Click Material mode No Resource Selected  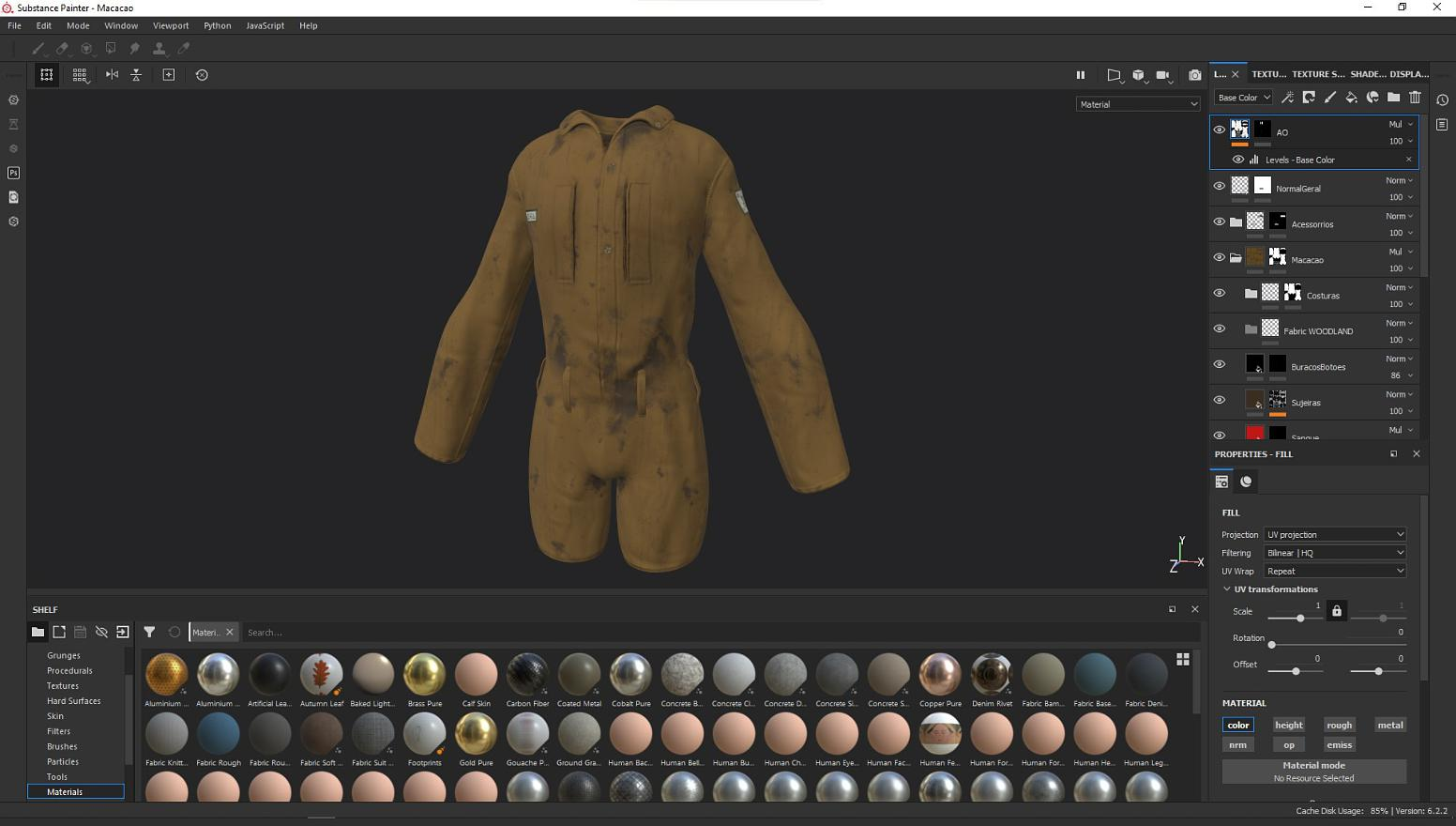point(1313,772)
